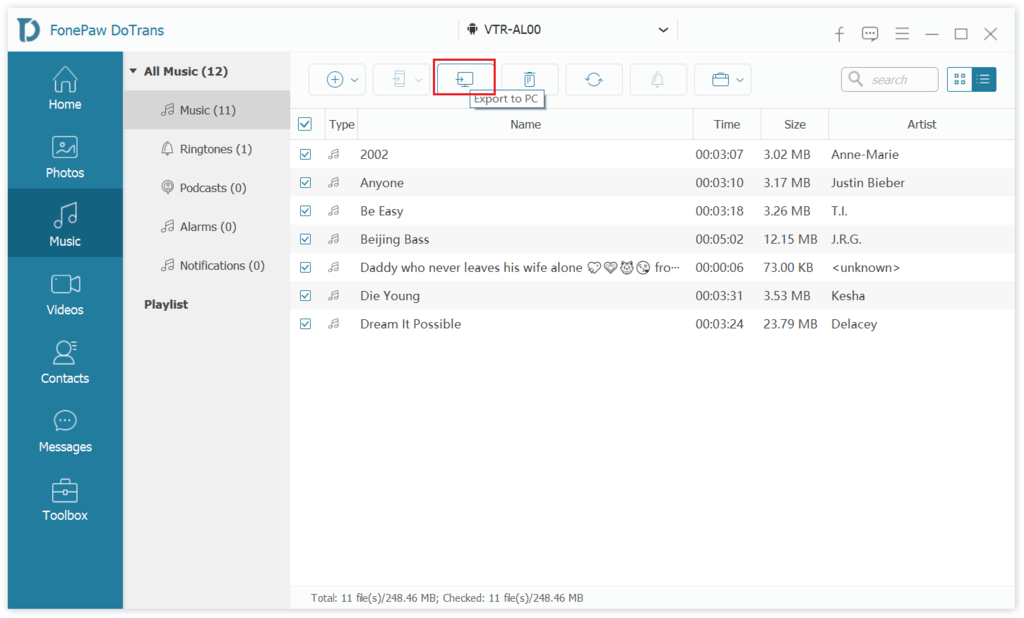Open the Playlist section
Image resolution: width=1024 pixels, height=618 pixels.
point(166,304)
